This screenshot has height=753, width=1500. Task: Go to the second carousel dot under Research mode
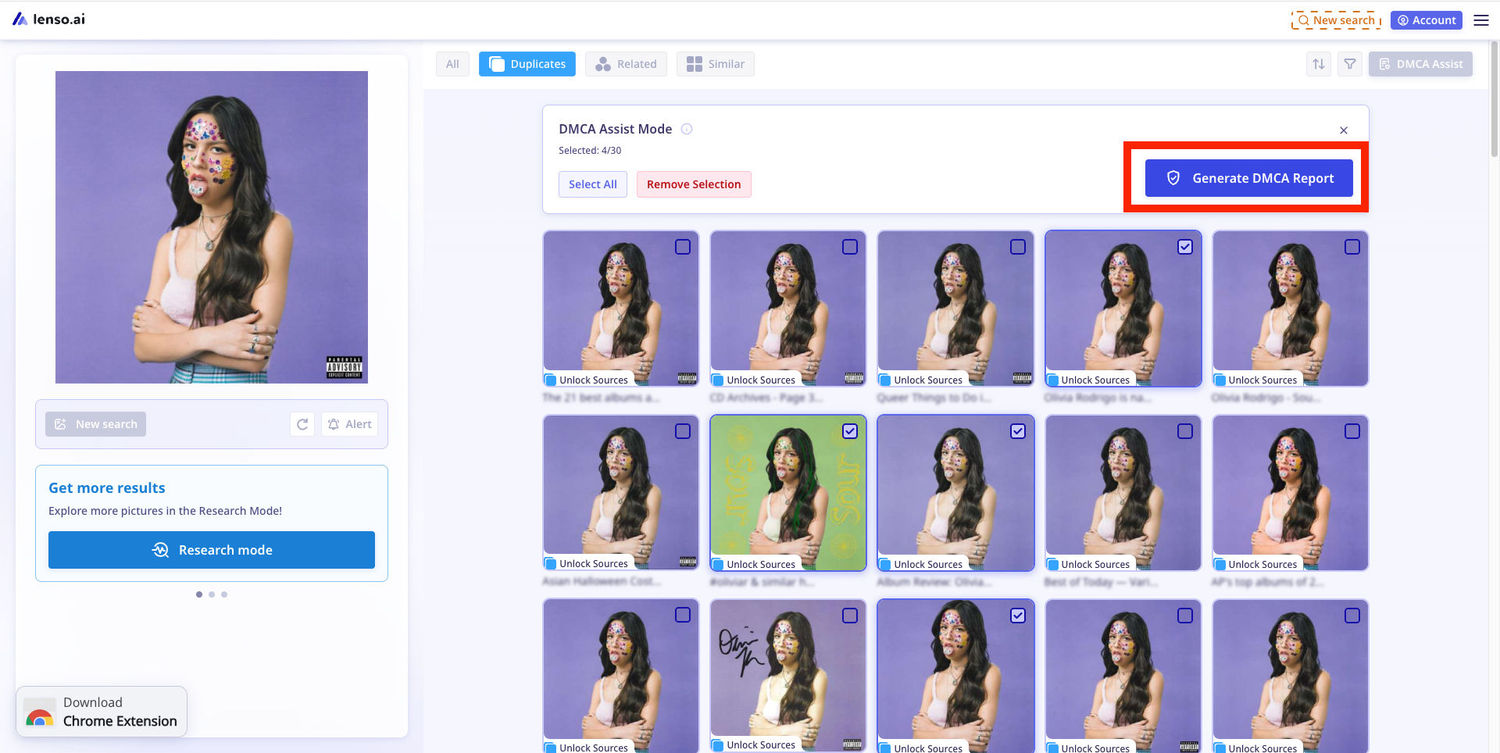pyautogui.click(x=212, y=595)
